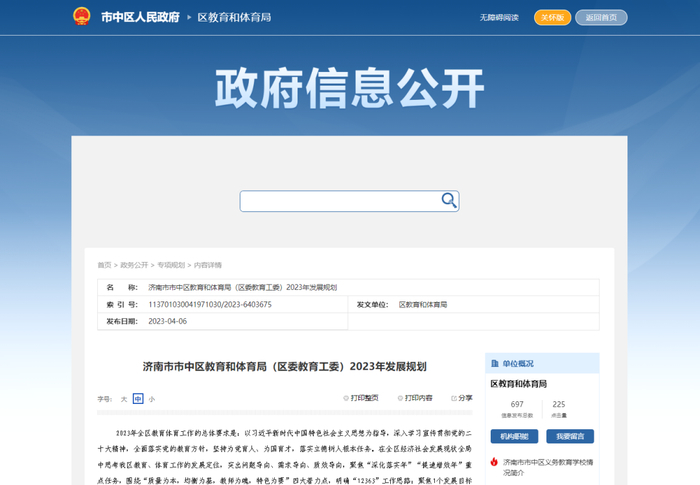Switch to 关怀版 care mode
The image size is (700, 485).
click(x=552, y=17)
